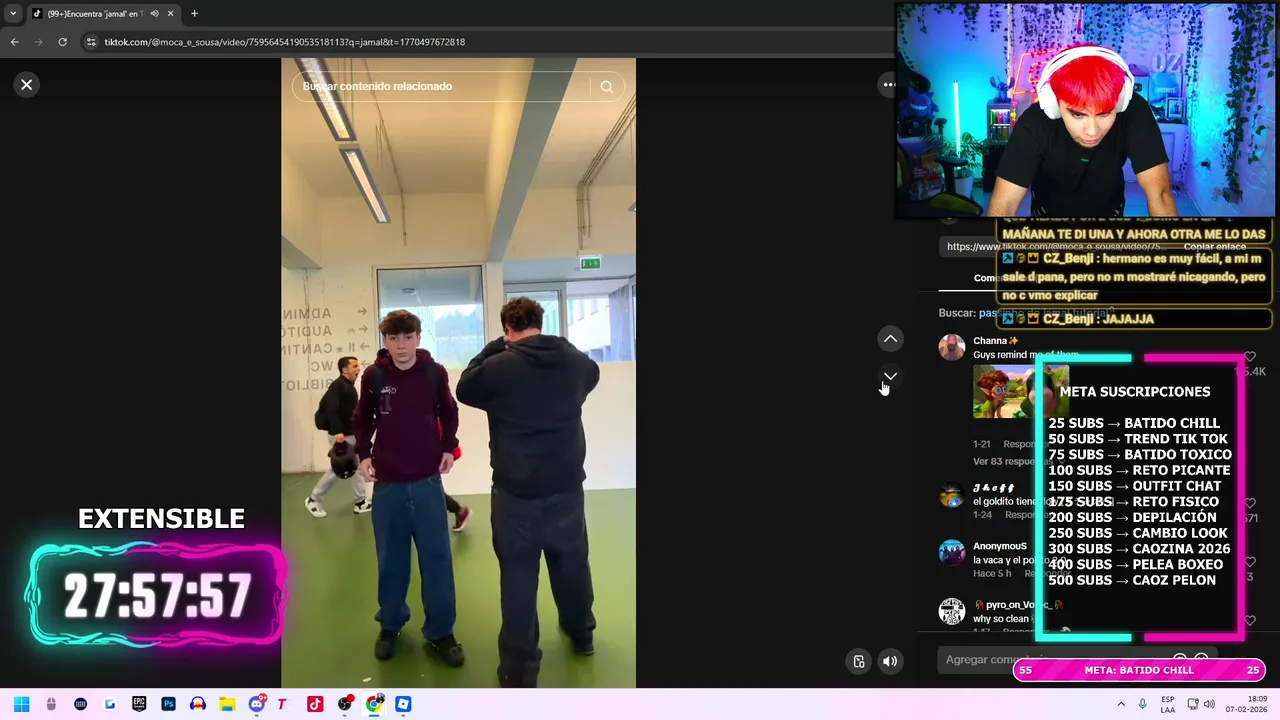View site information icon in address bar
The height and width of the screenshot is (720, 1280).
(91, 42)
